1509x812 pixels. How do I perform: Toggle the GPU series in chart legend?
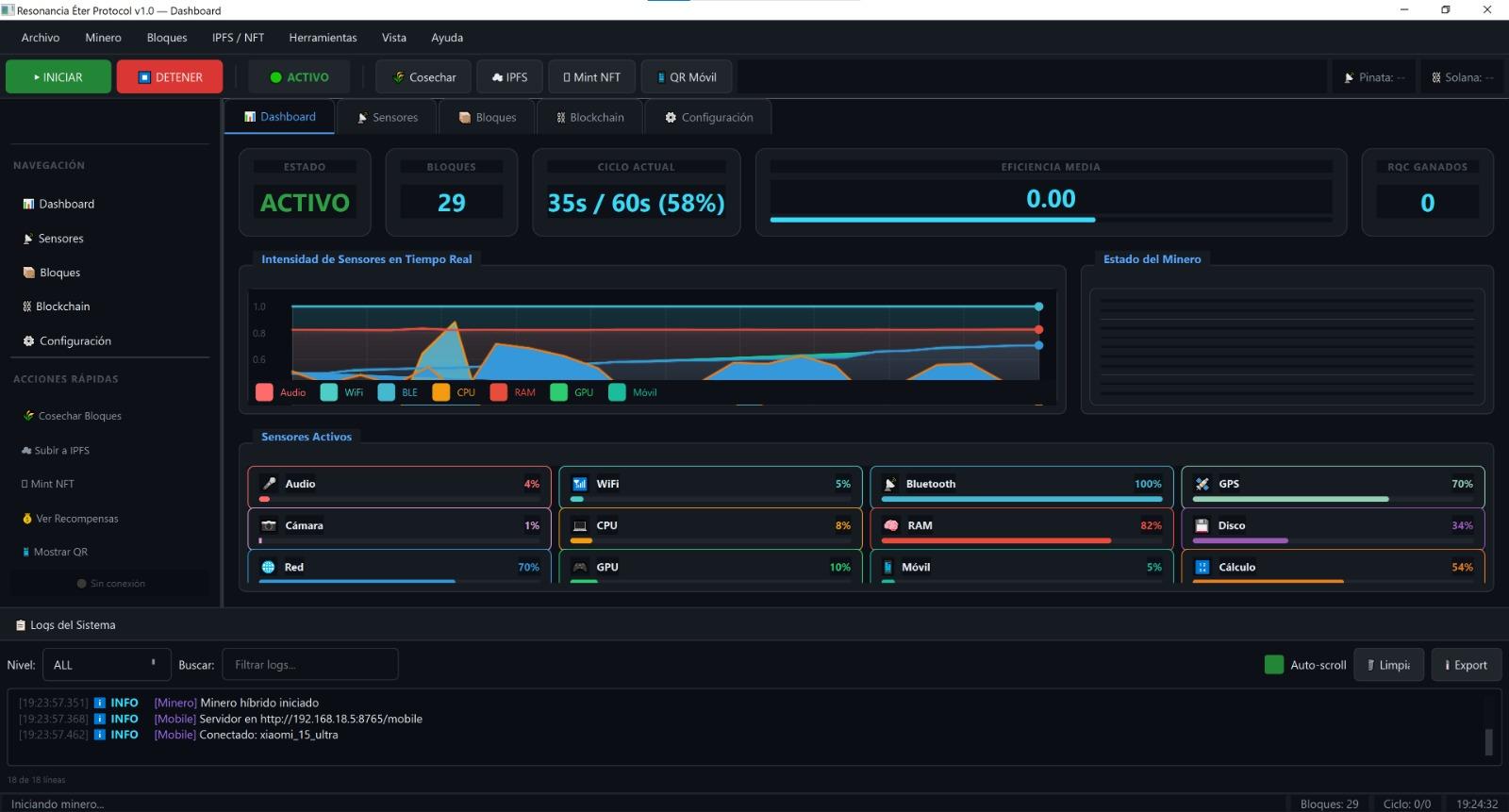(572, 392)
